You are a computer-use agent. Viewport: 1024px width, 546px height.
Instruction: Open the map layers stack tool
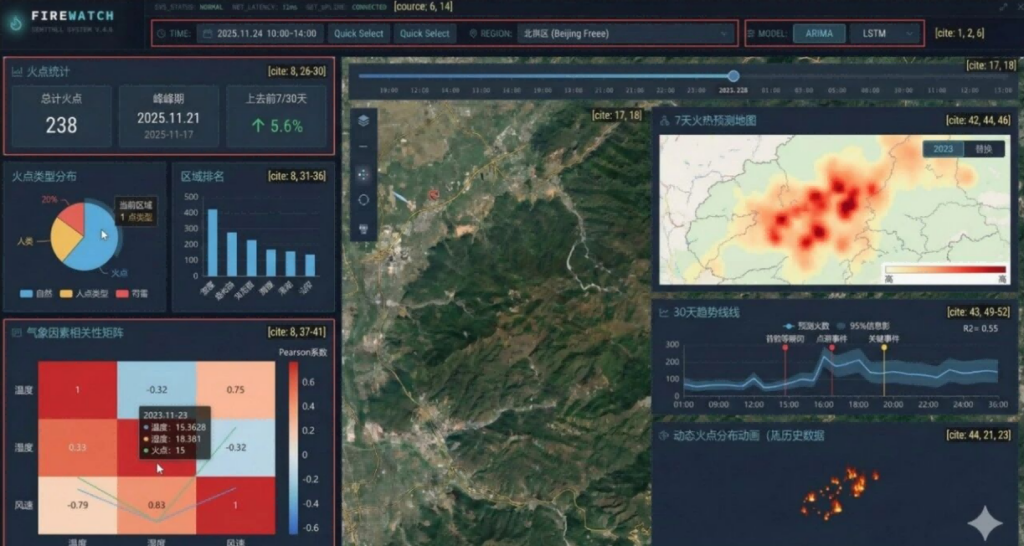click(363, 120)
